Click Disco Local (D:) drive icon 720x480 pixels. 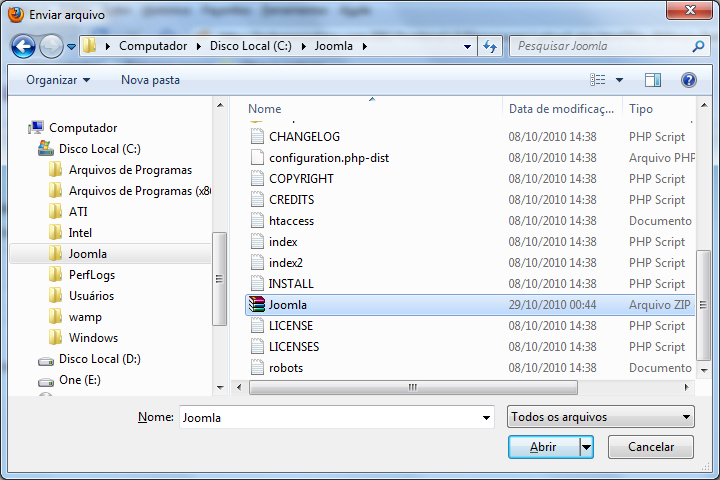click(x=46, y=361)
